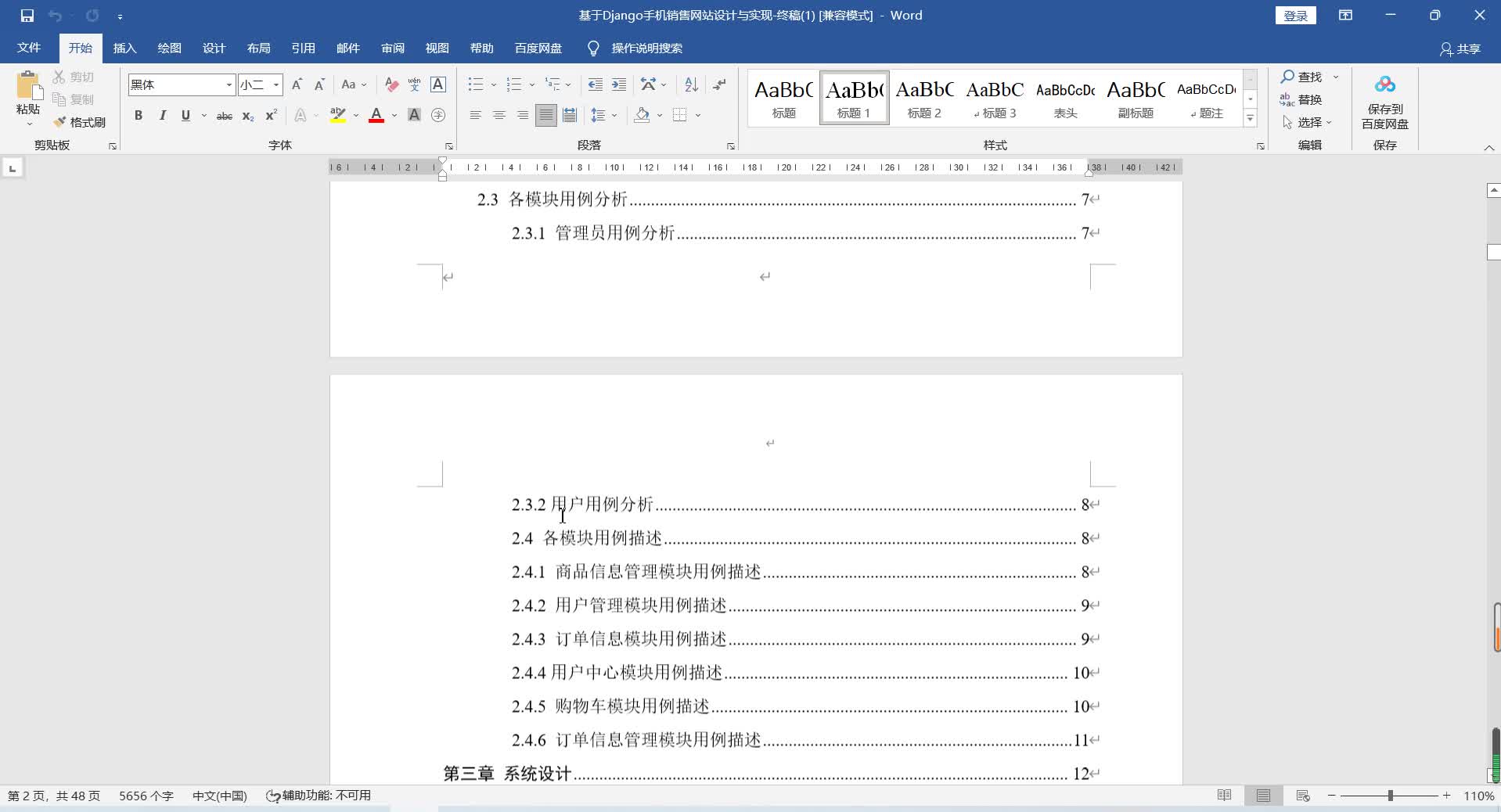Expand the styles gallery with its more arrow

[x=1249, y=117]
